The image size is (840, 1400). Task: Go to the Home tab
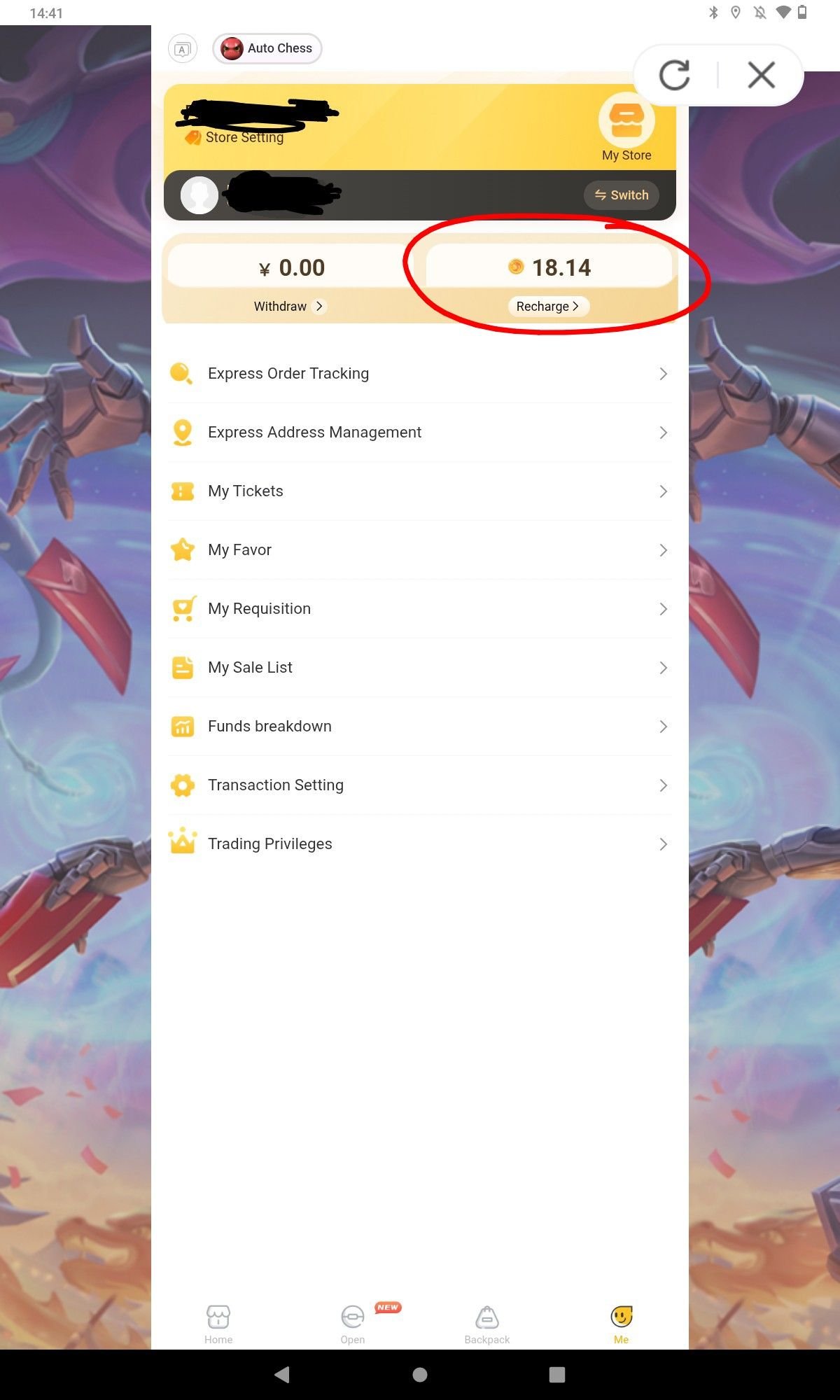(x=218, y=1324)
